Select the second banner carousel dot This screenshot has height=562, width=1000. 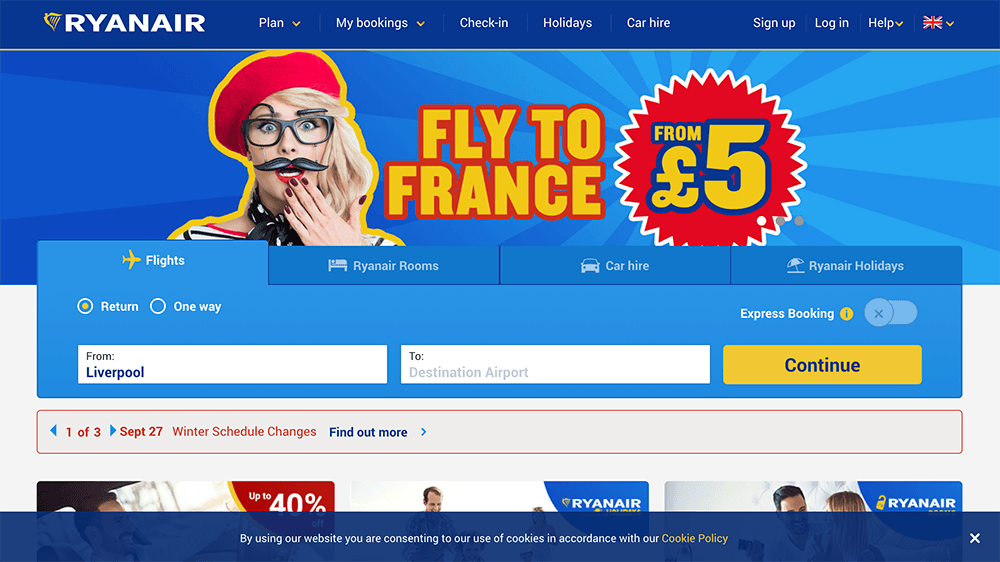point(781,221)
